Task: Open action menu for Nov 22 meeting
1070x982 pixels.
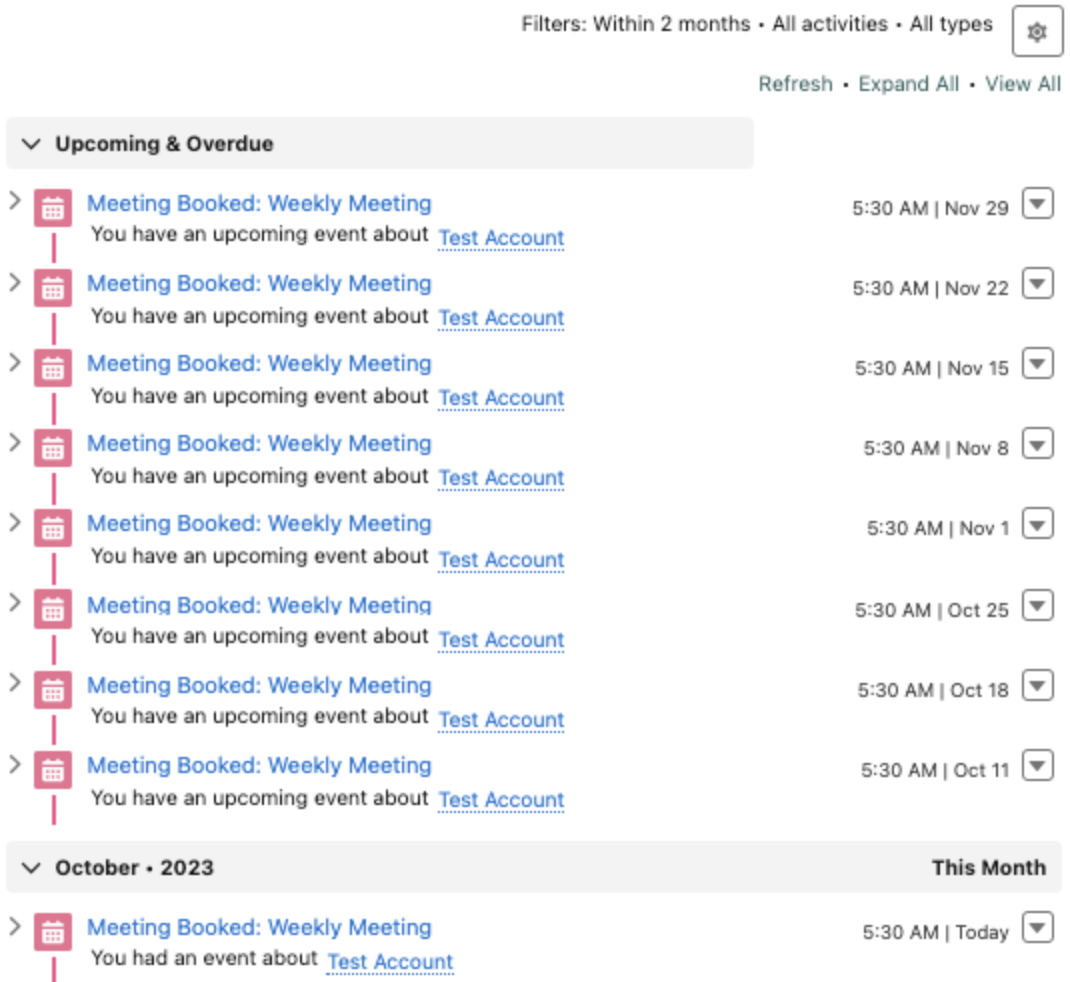Action: [1038, 285]
